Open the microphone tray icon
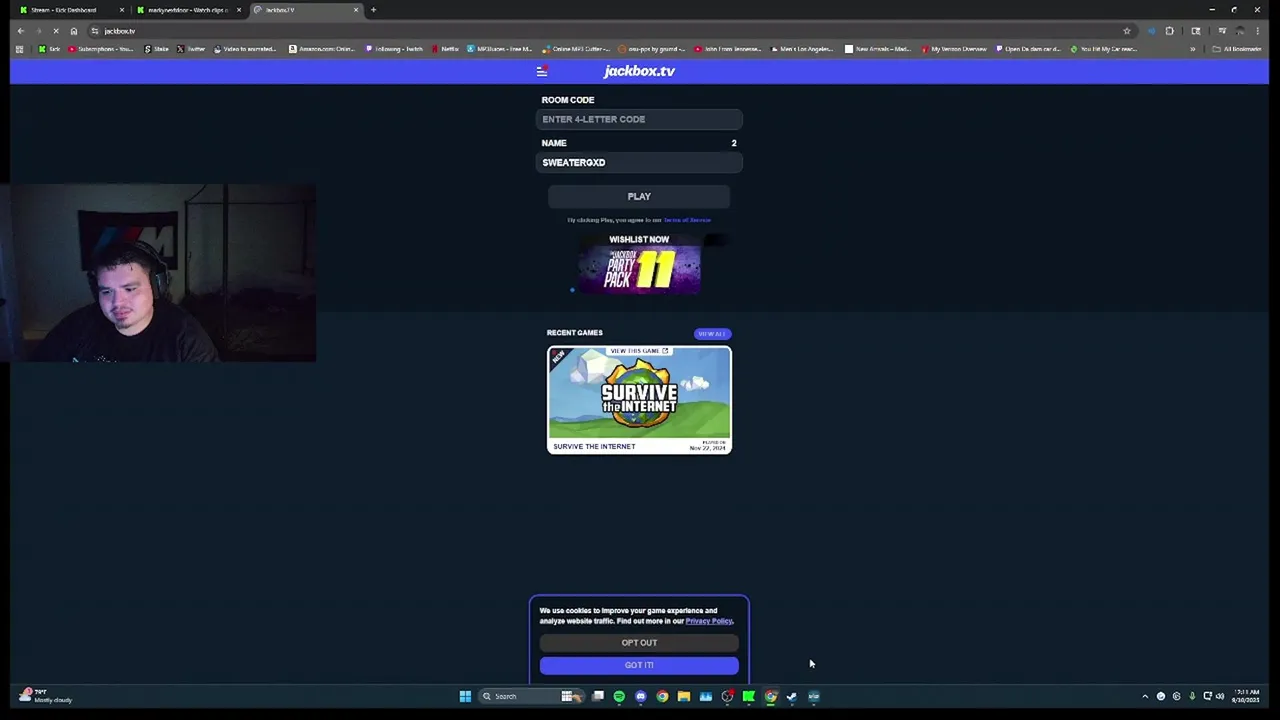The height and width of the screenshot is (720, 1280). point(1192,697)
